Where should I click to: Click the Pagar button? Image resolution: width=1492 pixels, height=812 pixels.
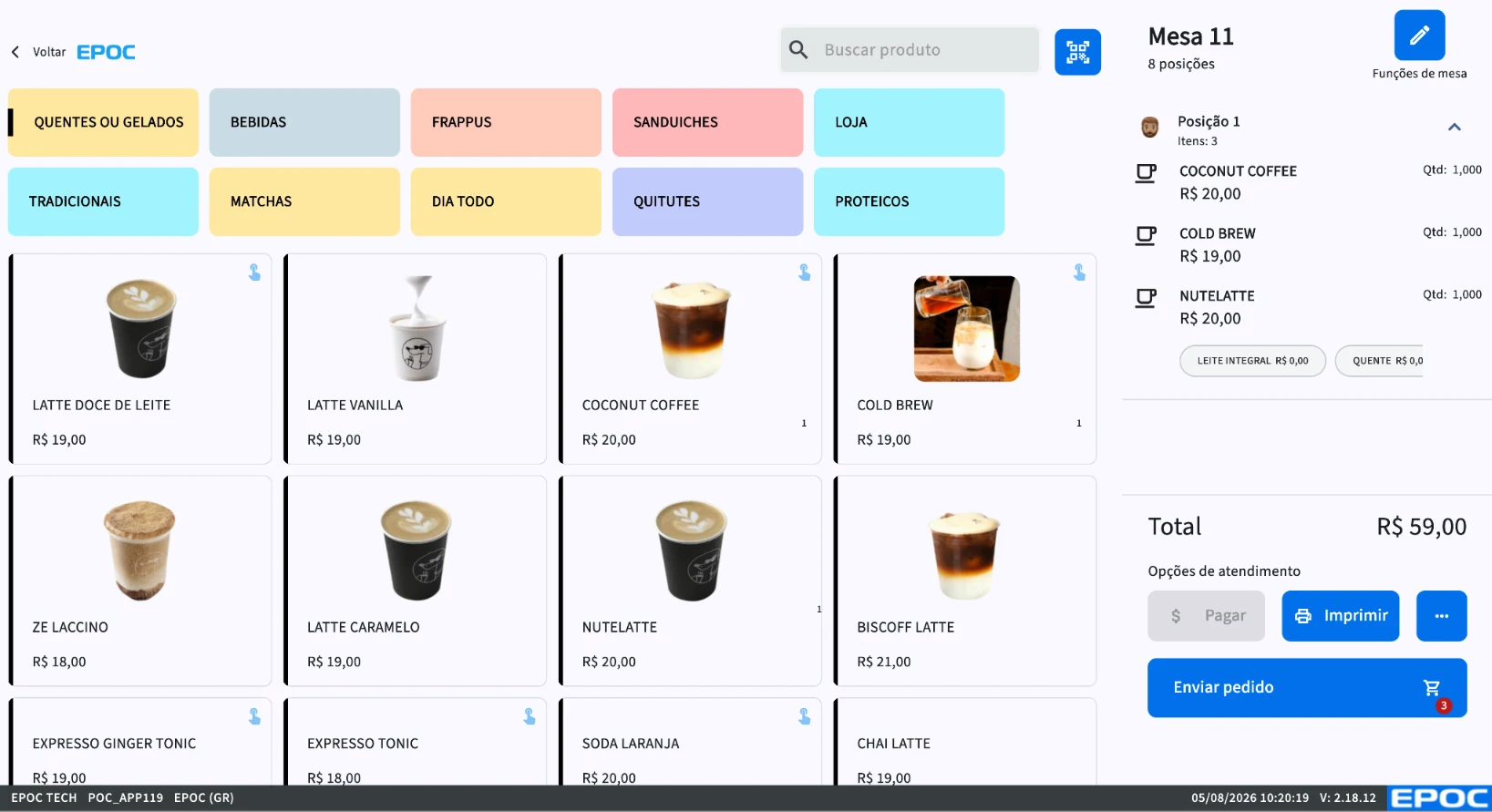1206,616
